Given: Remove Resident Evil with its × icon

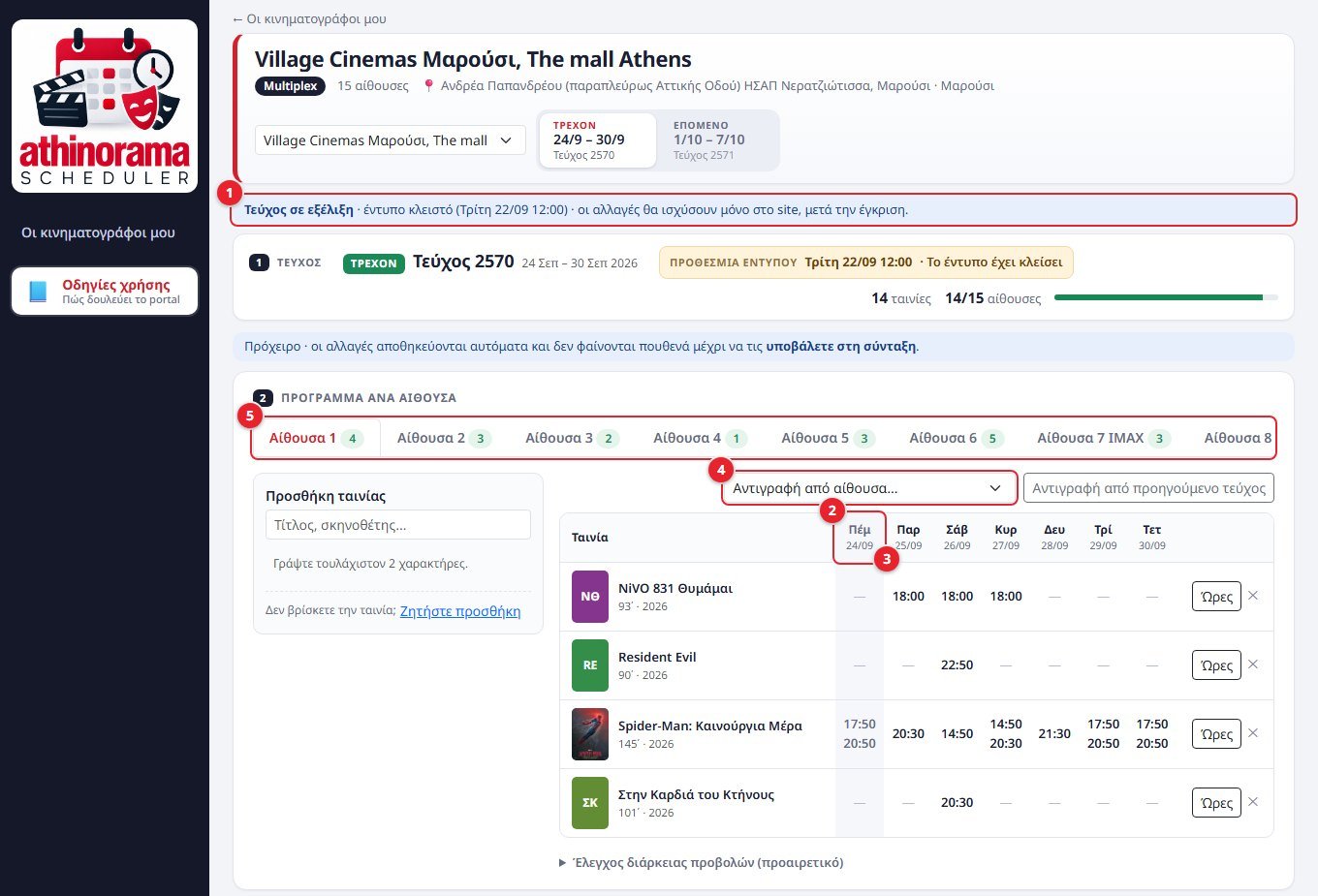Looking at the screenshot, I should (x=1253, y=664).
